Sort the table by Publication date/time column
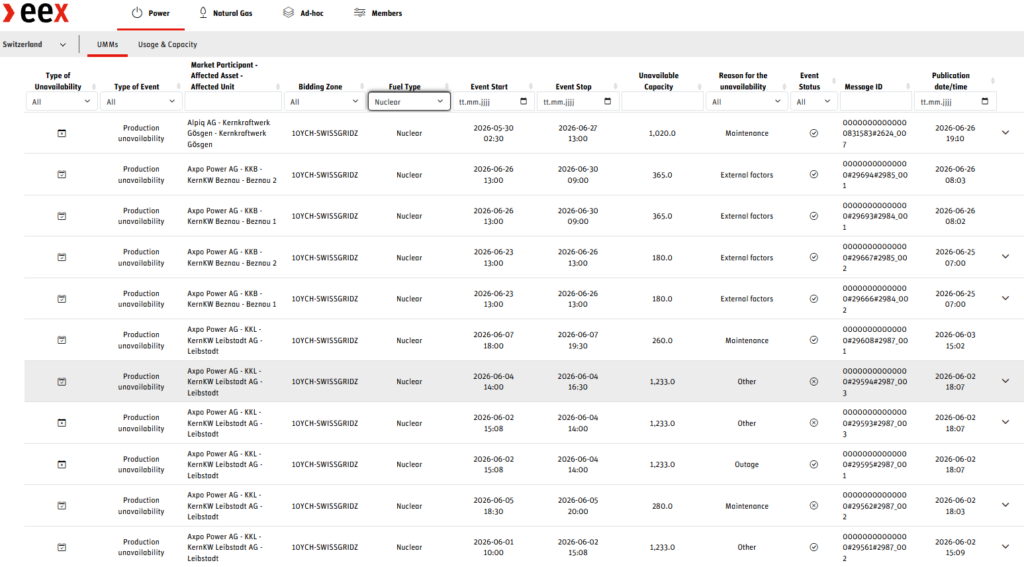The image size is (1024, 567). [x=993, y=81]
